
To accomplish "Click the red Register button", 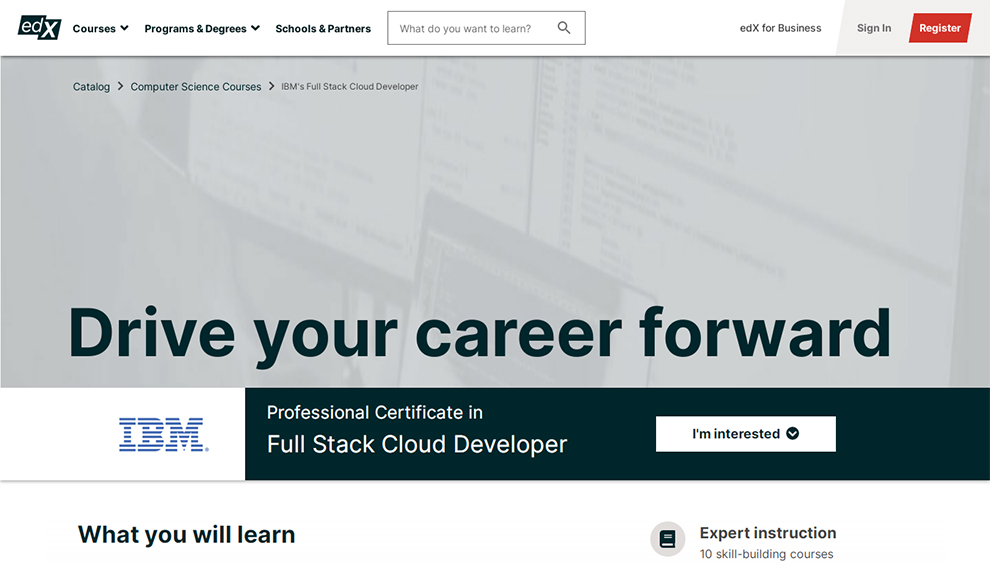I will coord(939,28).
